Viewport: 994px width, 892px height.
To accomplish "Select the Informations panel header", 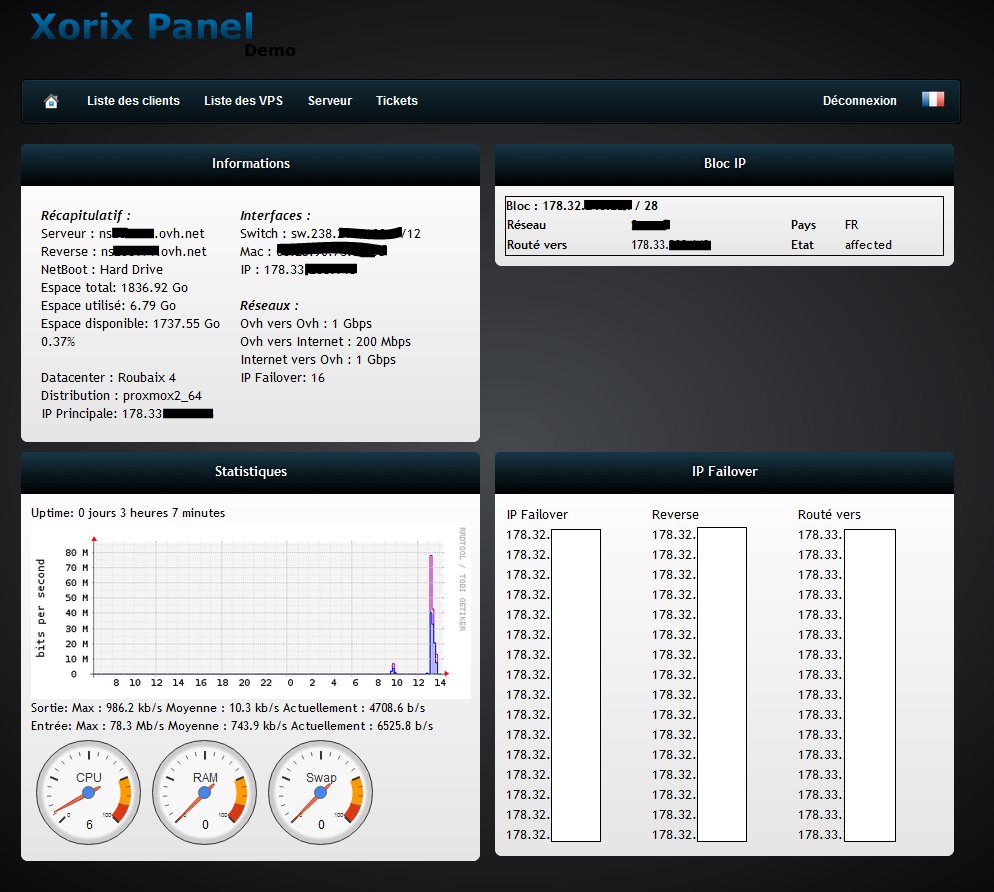I will pos(250,164).
